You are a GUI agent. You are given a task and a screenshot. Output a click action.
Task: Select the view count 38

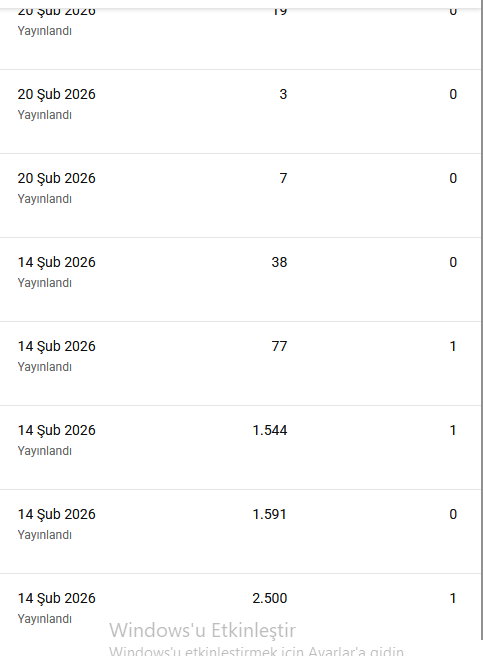point(279,262)
